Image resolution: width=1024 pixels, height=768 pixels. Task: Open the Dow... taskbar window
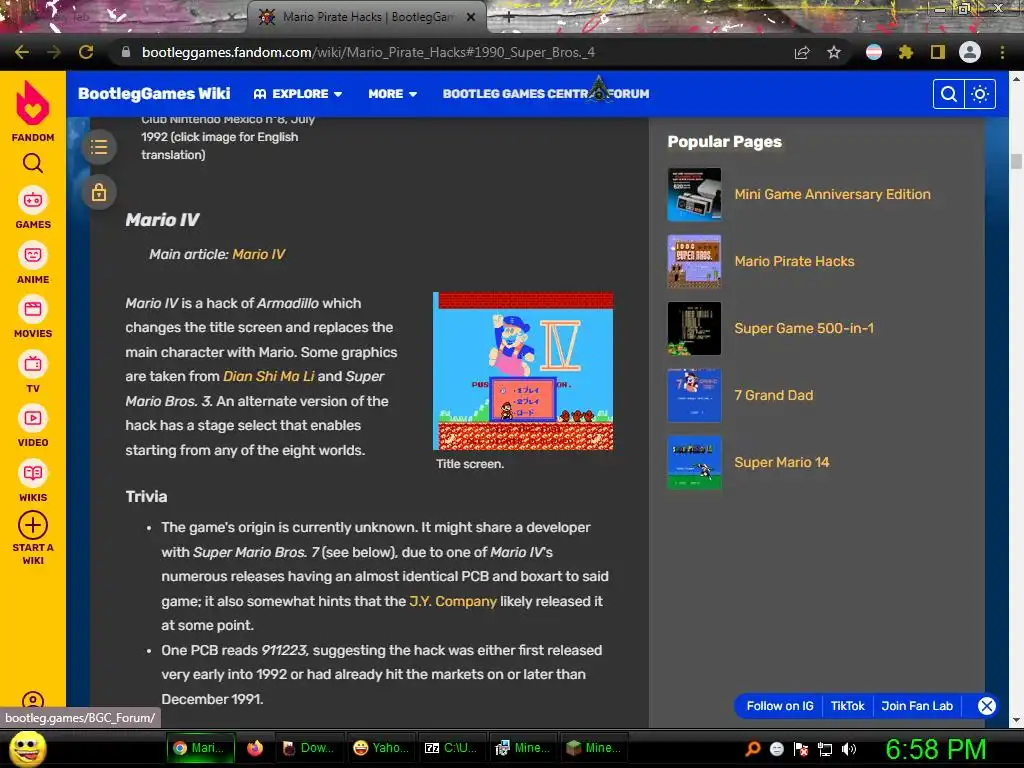click(x=308, y=748)
